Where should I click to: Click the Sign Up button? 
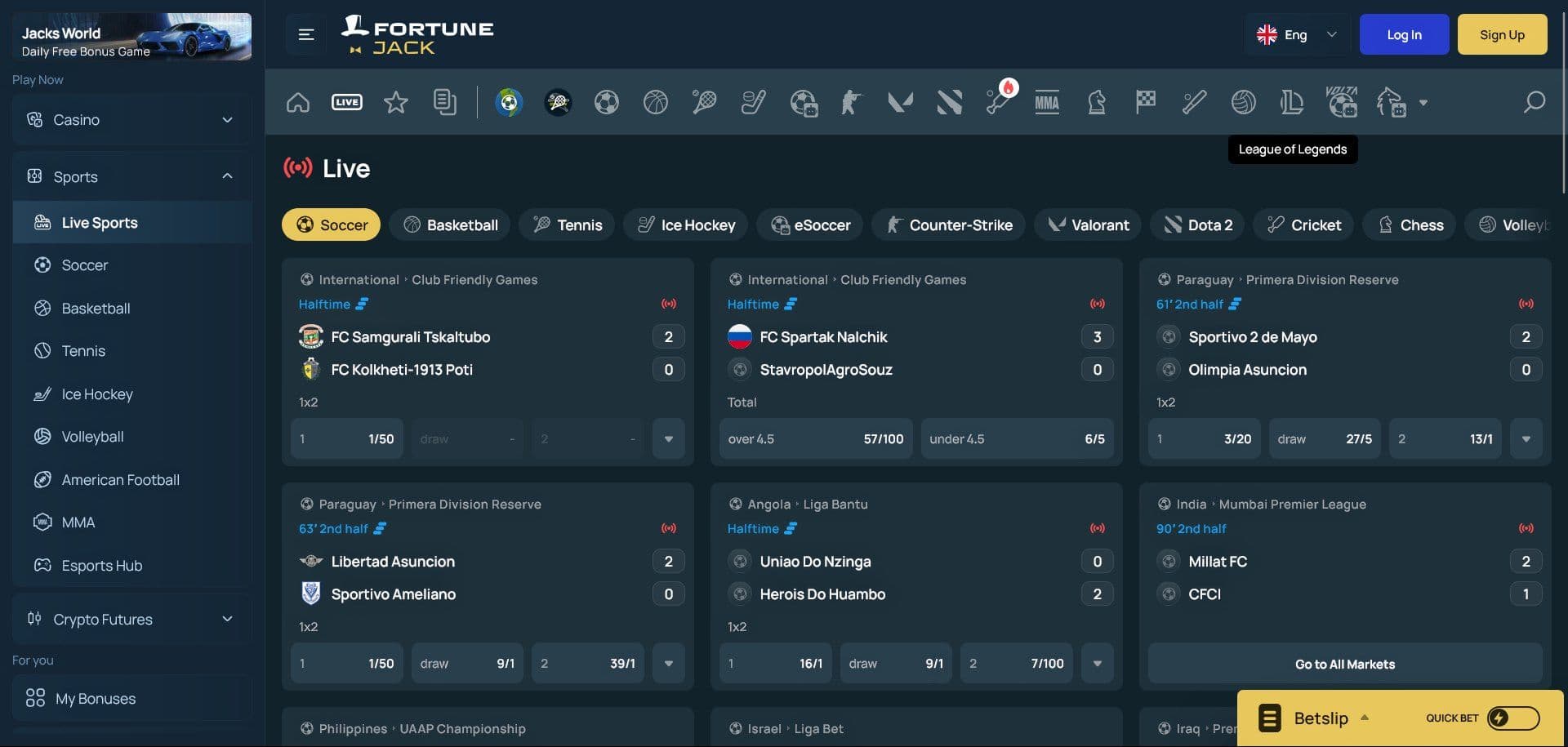pyautogui.click(x=1502, y=34)
